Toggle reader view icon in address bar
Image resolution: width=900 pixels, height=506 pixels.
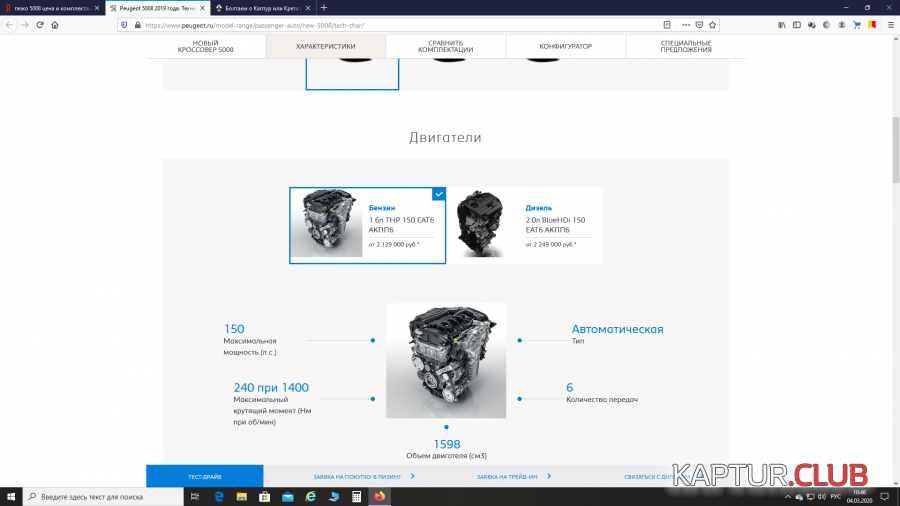coord(667,25)
